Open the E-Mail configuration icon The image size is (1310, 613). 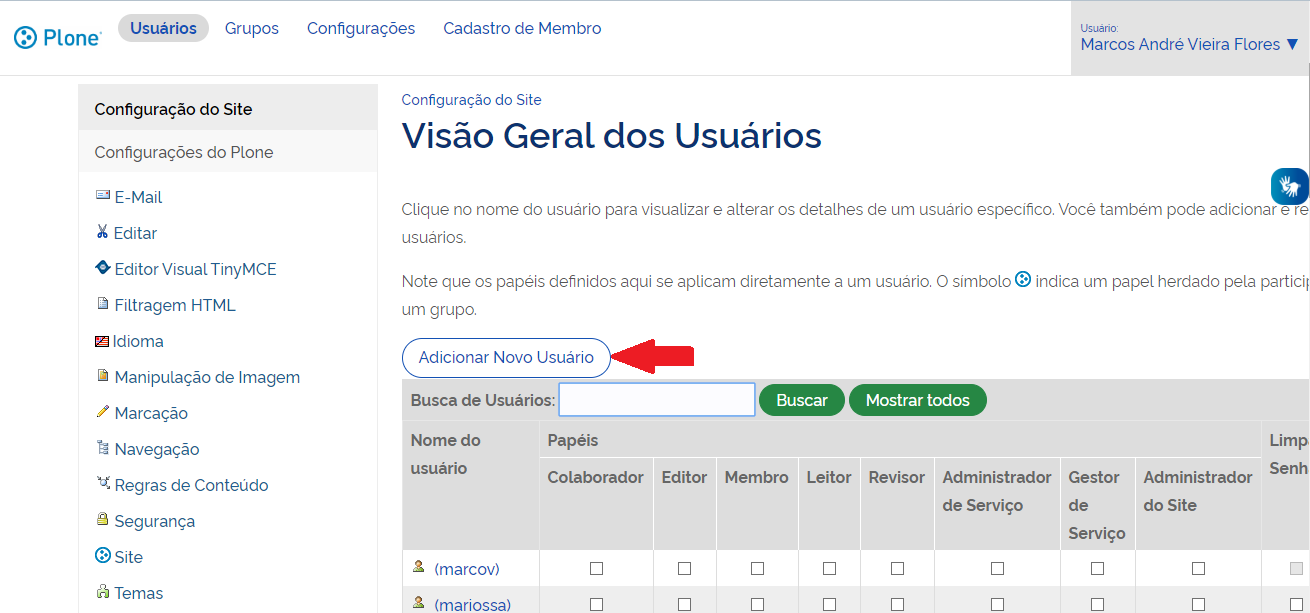click(103, 196)
